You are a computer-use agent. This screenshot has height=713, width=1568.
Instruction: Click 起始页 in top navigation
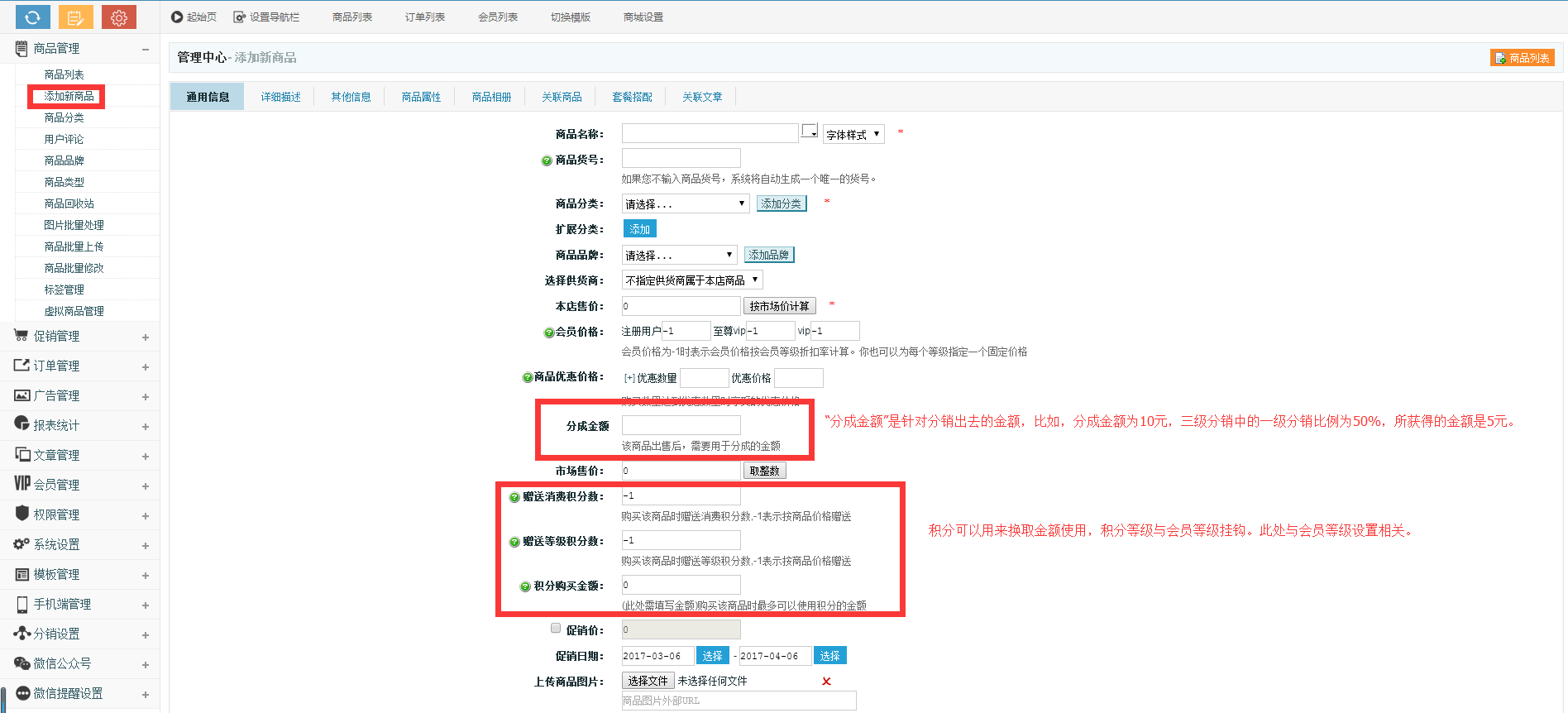pos(194,17)
